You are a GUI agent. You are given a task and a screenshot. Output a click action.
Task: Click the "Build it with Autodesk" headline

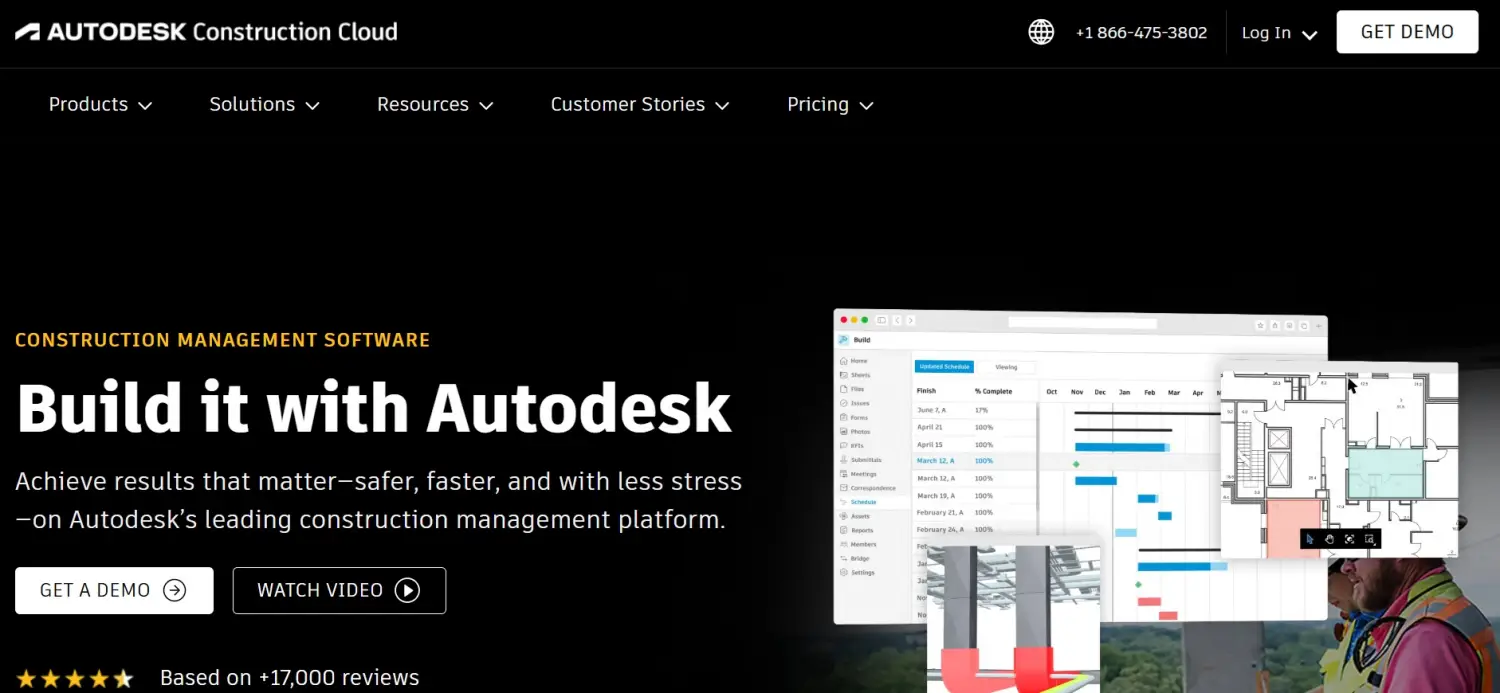pos(374,407)
